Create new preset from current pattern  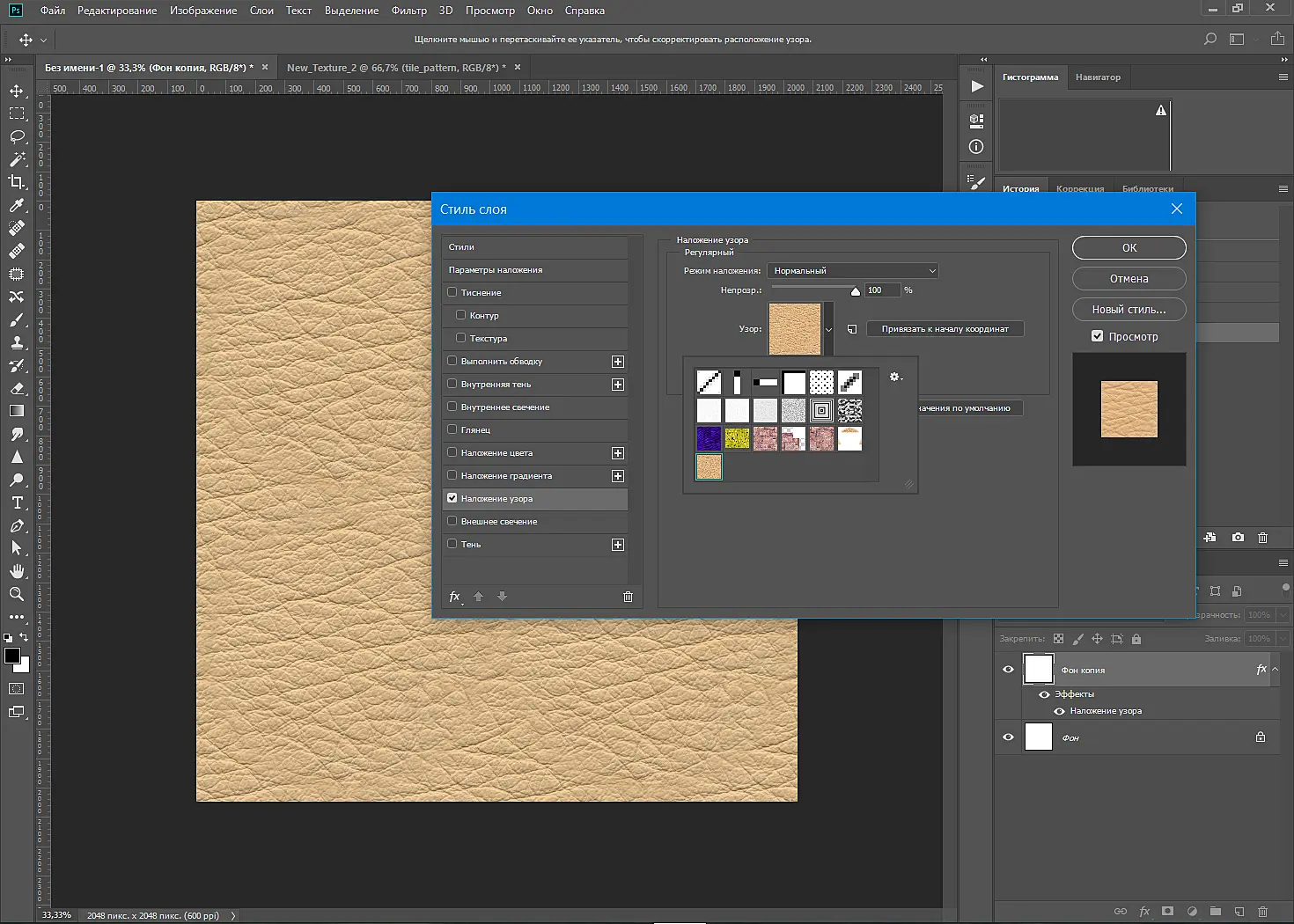852,329
